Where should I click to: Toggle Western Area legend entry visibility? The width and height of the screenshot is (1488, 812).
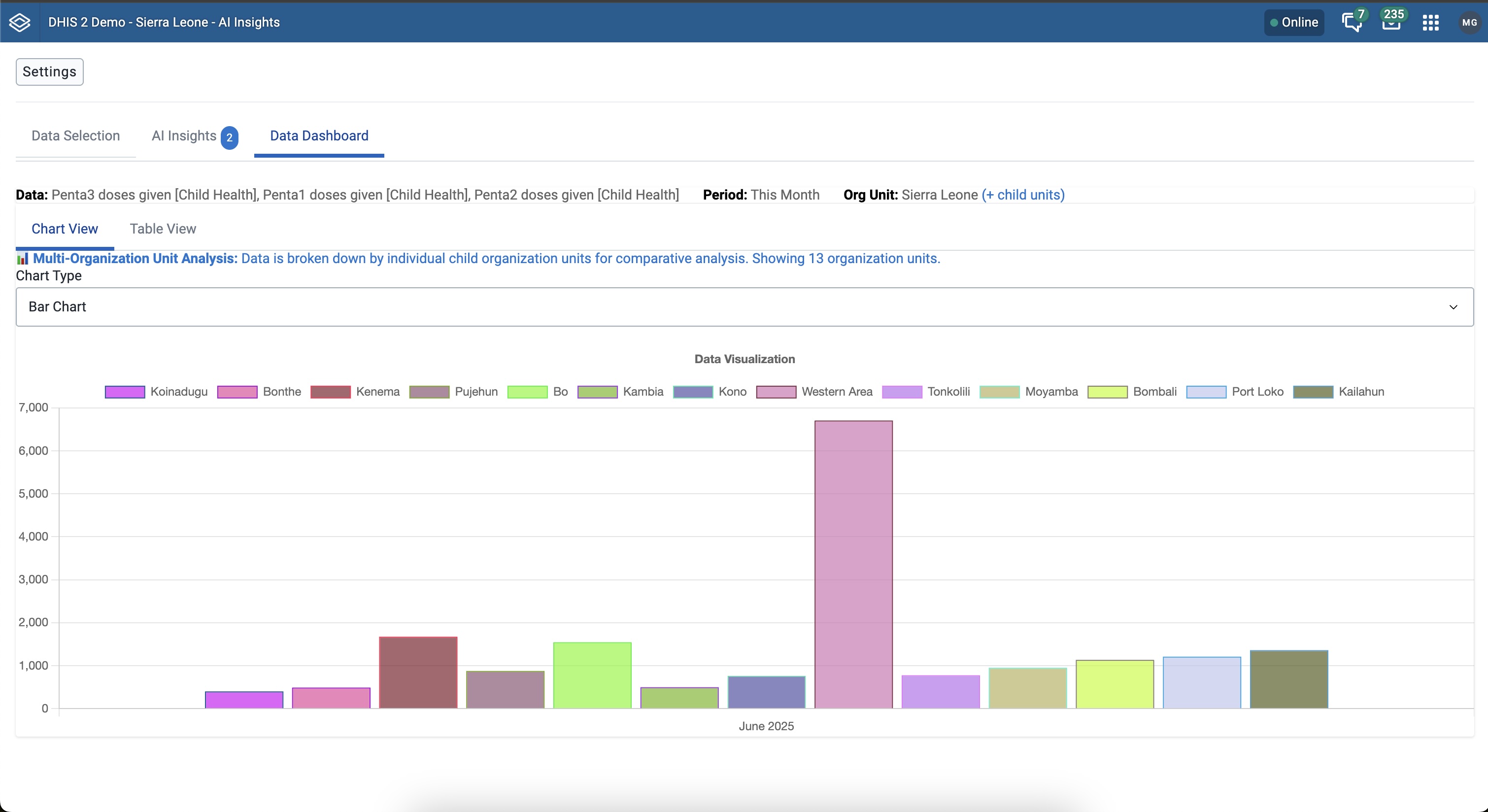[x=814, y=392]
